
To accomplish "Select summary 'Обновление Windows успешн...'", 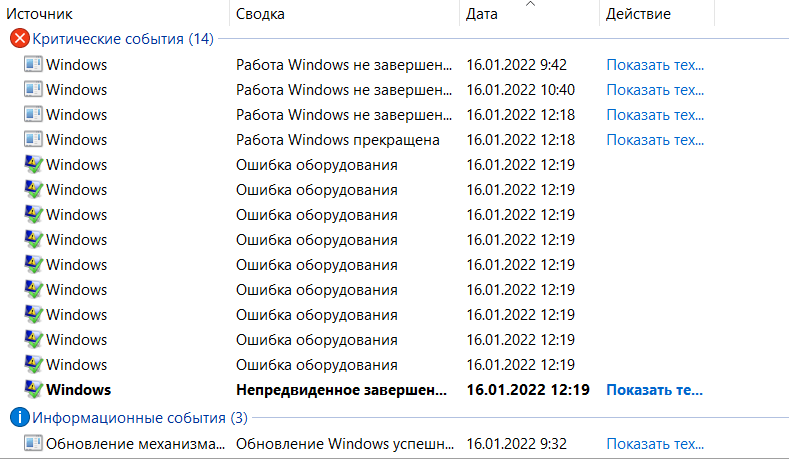I will pyautogui.click(x=345, y=444).
